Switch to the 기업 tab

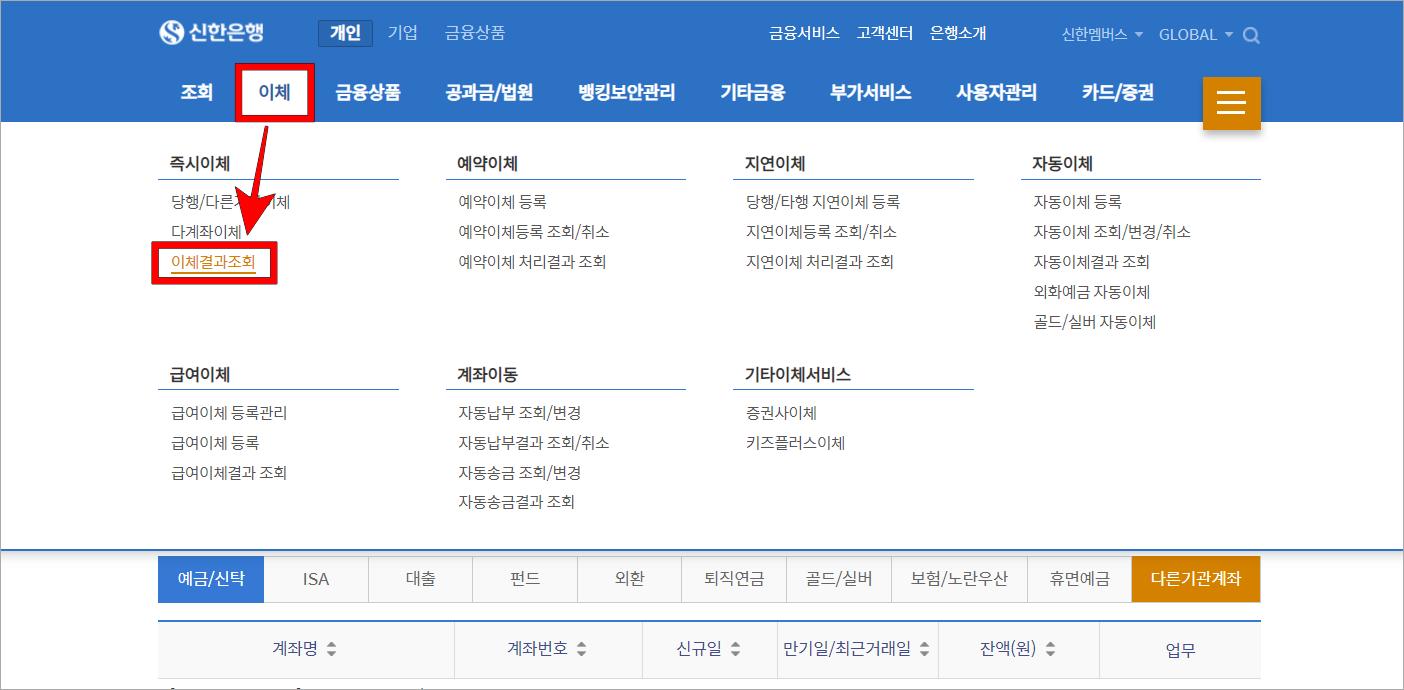click(402, 31)
